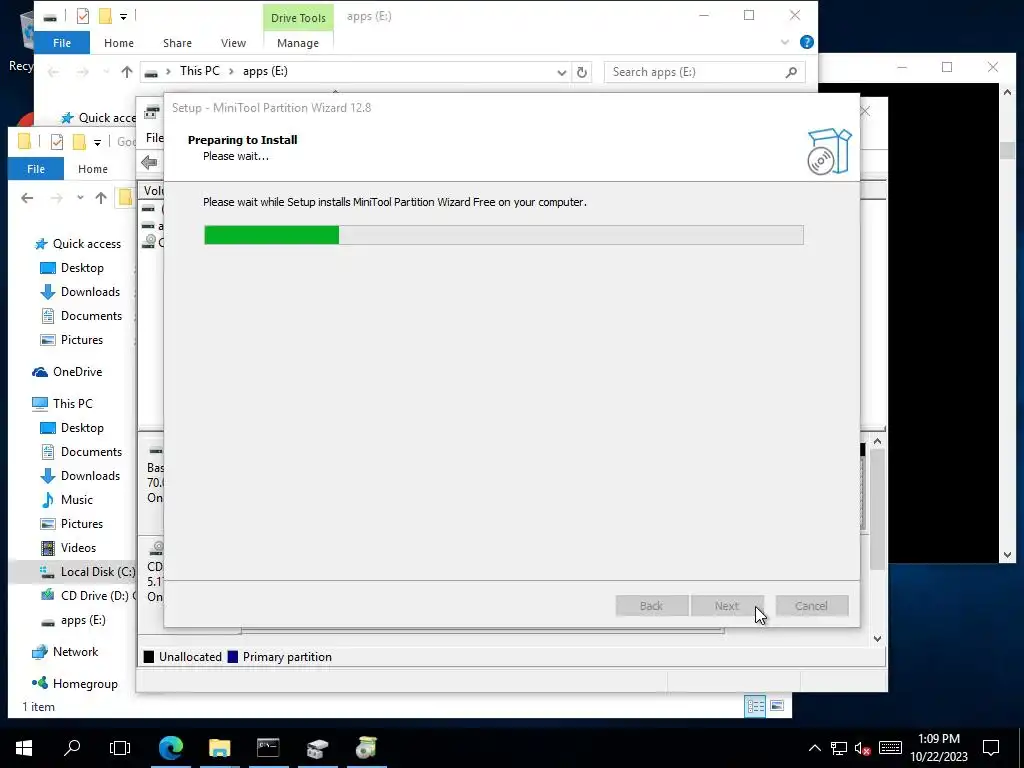The image size is (1024, 768).
Task: Open network status tray icon
Action: click(839, 748)
